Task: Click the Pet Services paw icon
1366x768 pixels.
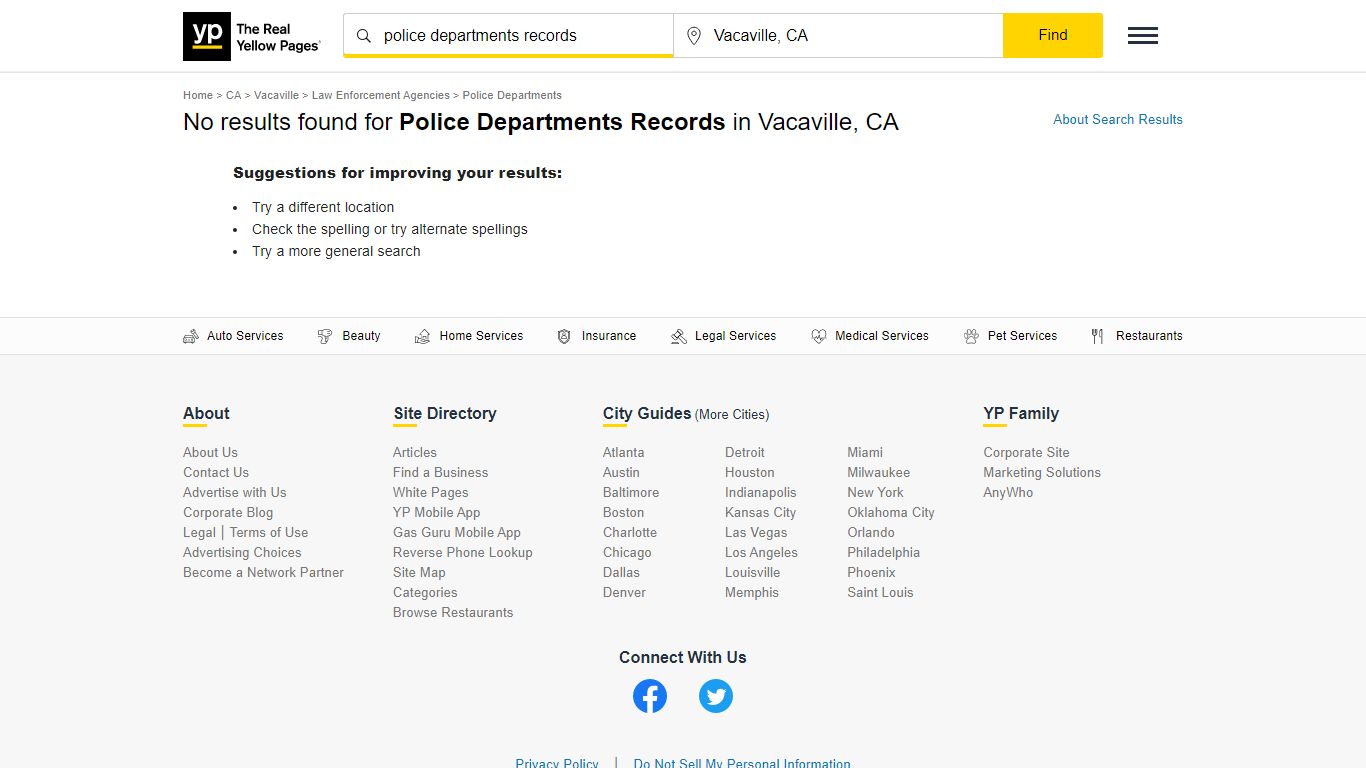Action: pos(971,336)
